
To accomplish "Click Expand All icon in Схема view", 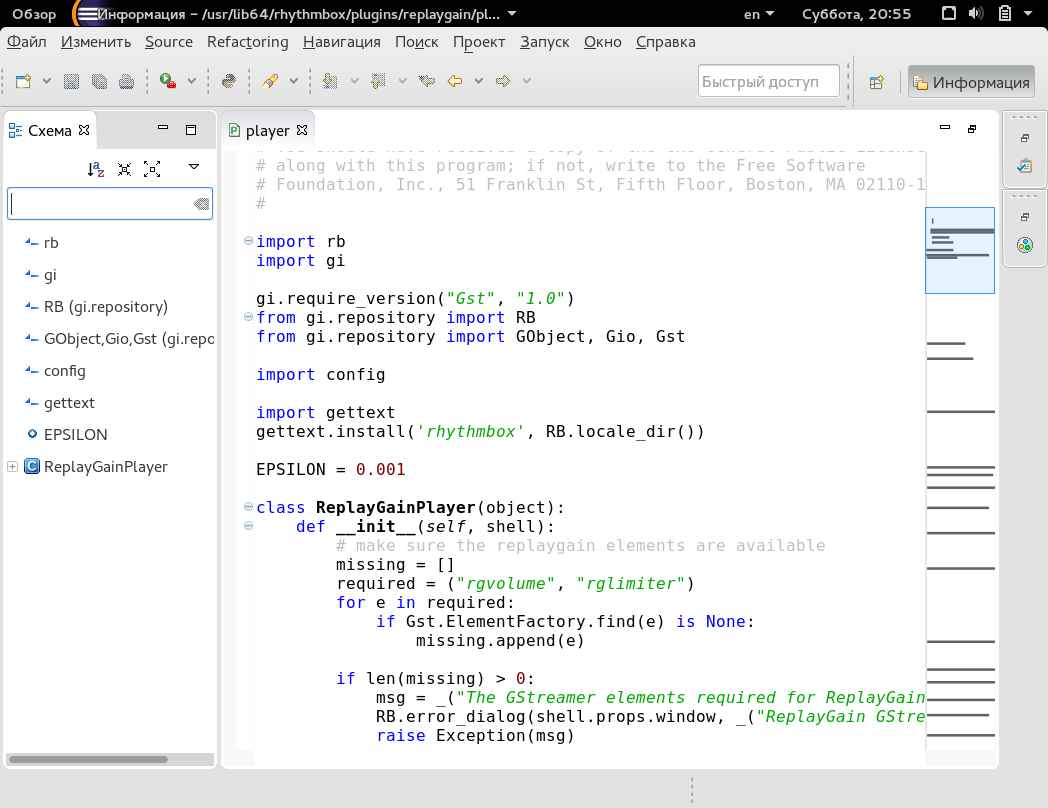I will 152,169.
